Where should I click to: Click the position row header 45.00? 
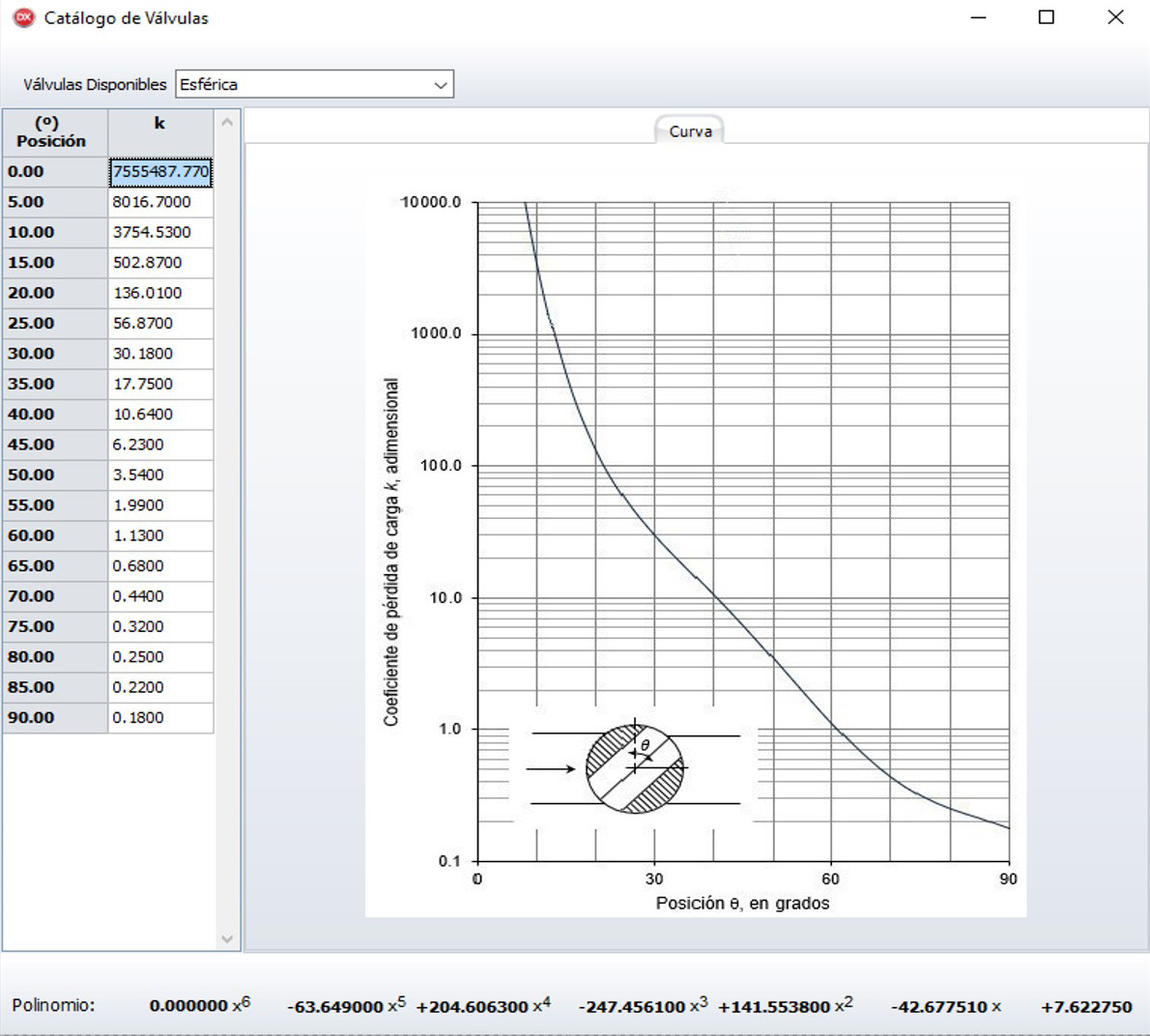[55, 446]
